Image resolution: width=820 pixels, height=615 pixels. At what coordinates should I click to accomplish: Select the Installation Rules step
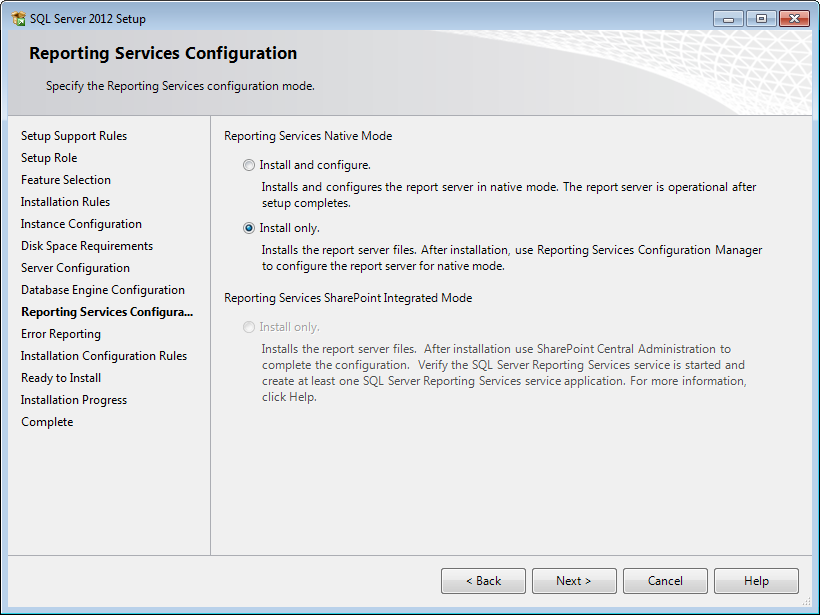tap(65, 202)
